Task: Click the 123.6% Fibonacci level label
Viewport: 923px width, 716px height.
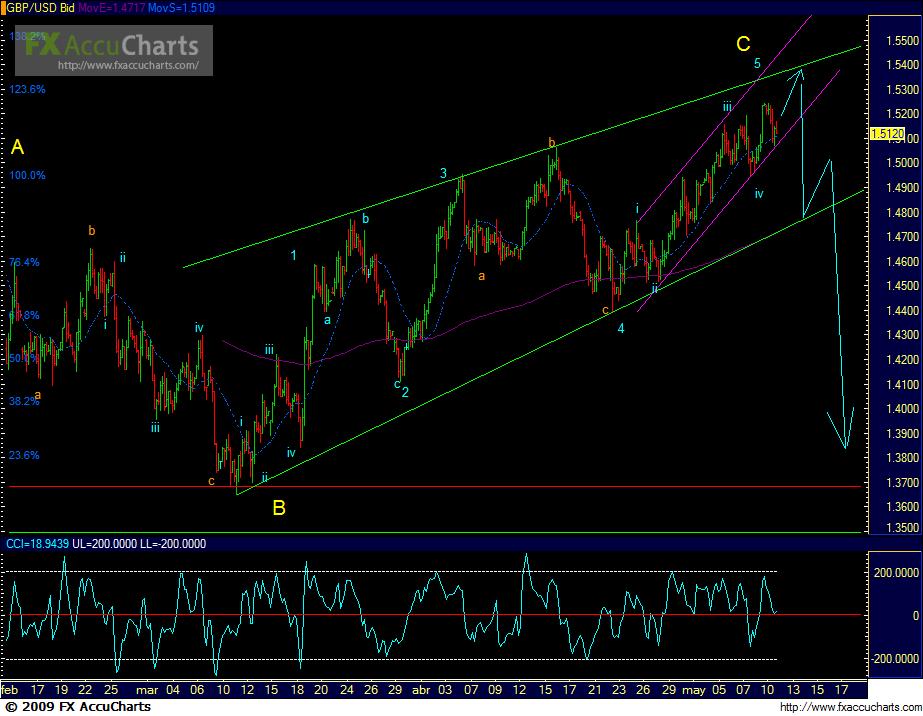Action: click(x=28, y=89)
